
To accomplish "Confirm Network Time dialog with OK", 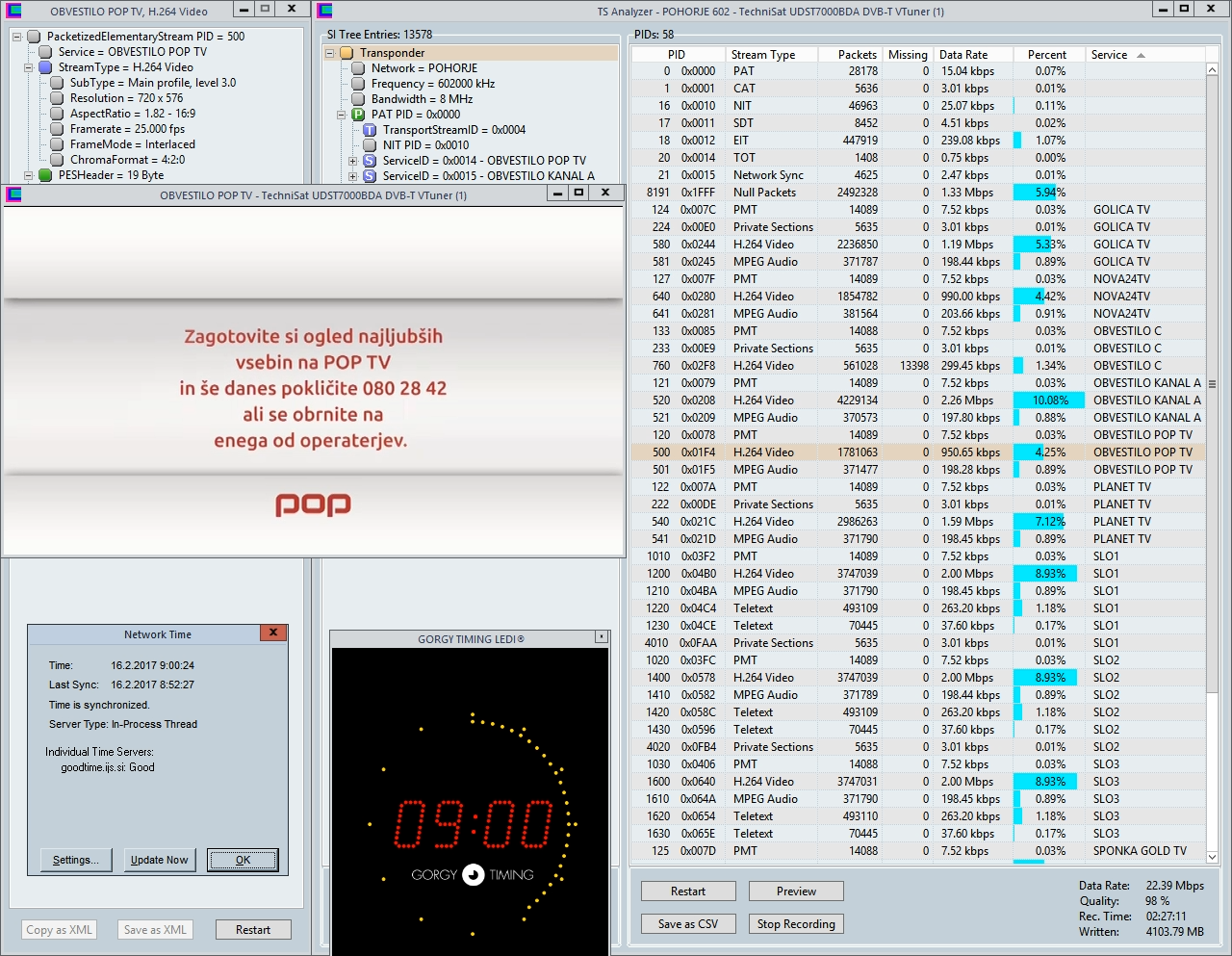I will (x=243, y=860).
